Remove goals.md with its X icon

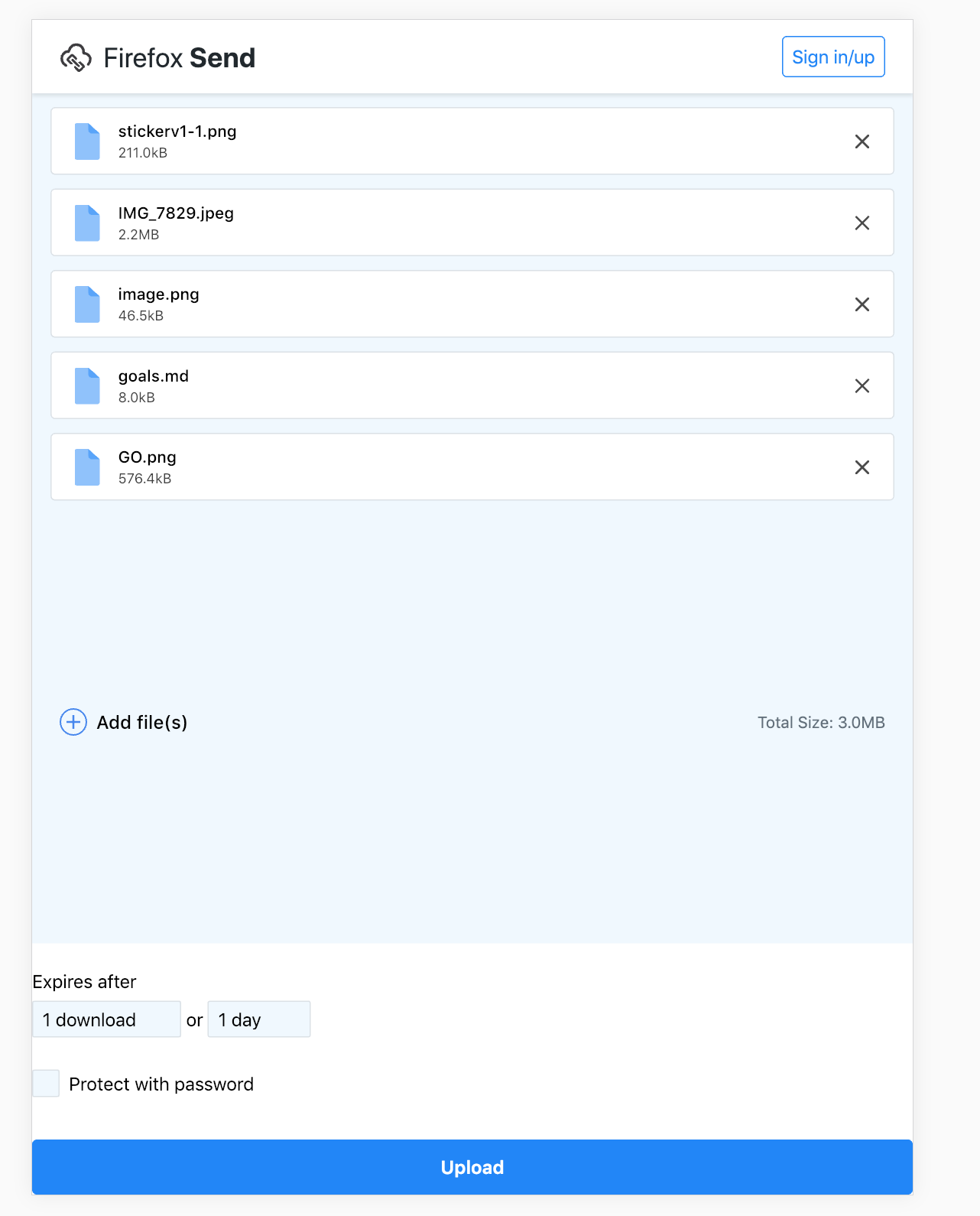[862, 386]
